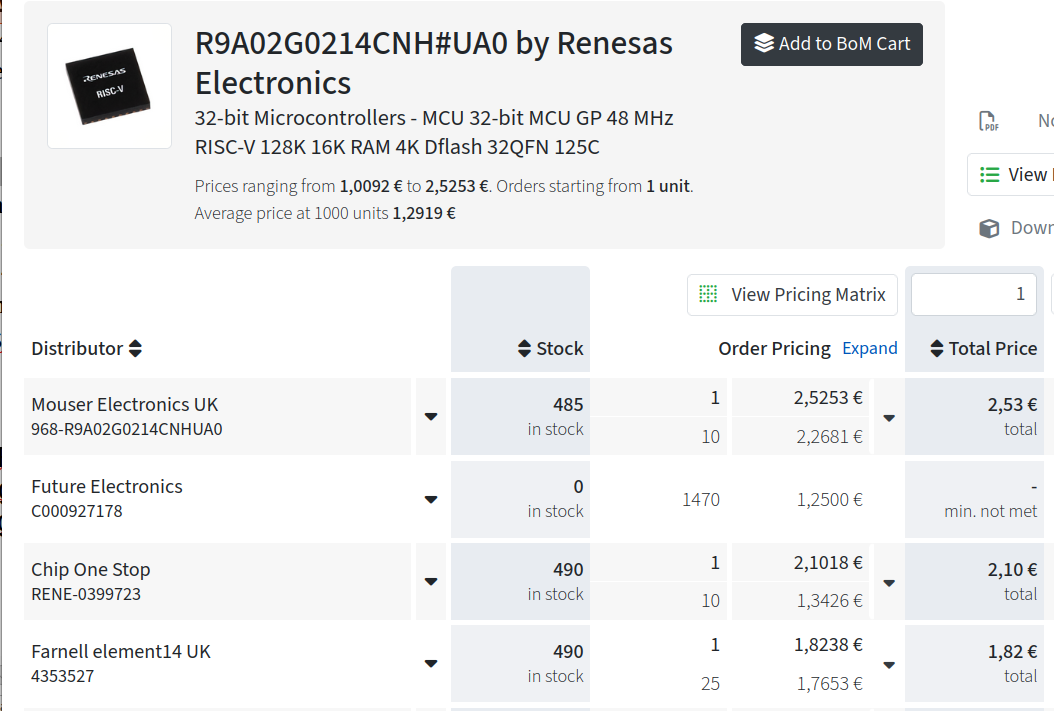Click the 2,1018 € Chip One Stop price
The height and width of the screenshot is (711, 1054).
pyautogui.click(x=827, y=562)
